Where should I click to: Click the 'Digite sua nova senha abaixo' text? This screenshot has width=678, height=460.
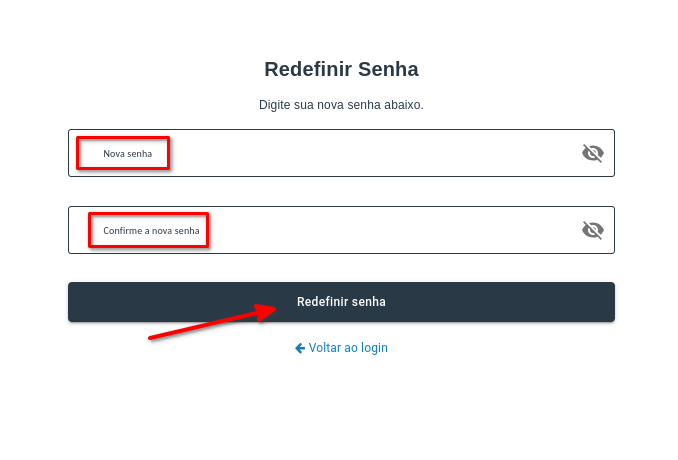[x=341, y=104]
